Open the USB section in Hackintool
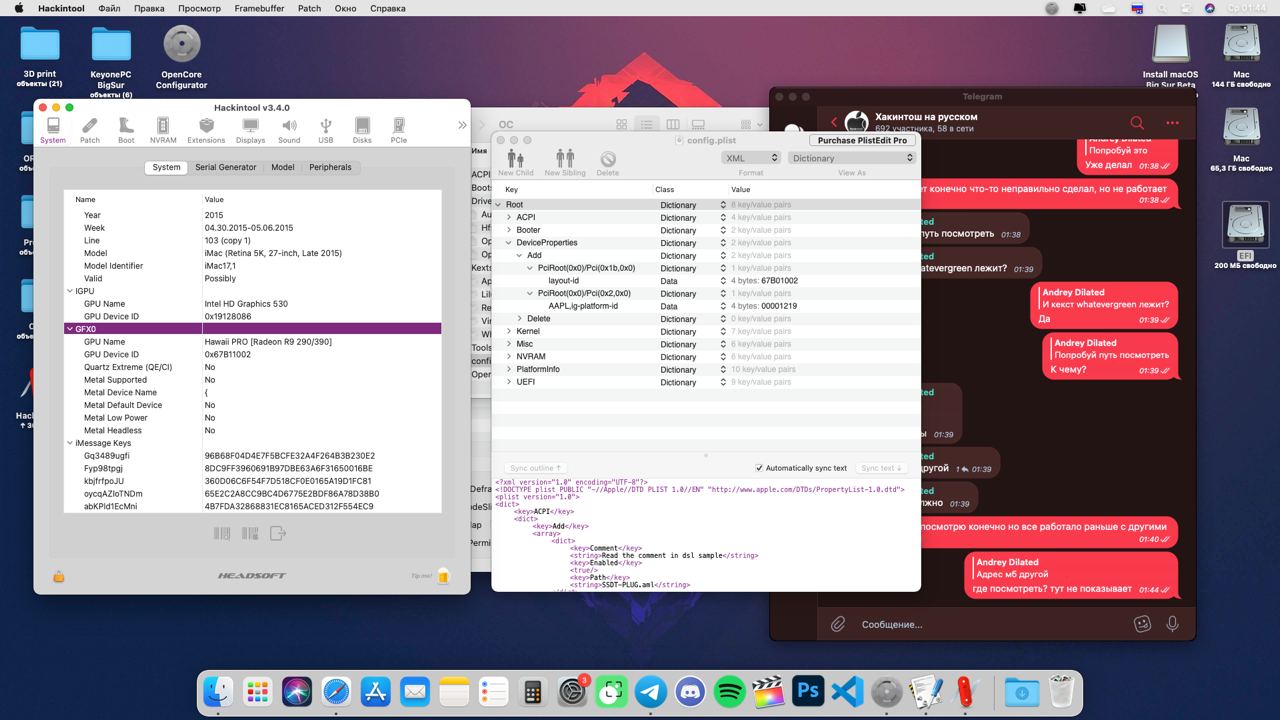The width and height of the screenshot is (1280, 720). 326,130
